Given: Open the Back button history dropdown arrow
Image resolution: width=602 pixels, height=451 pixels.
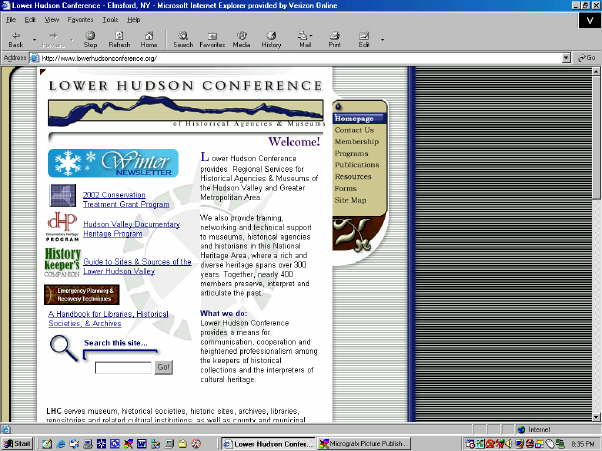Looking at the screenshot, I should coord(35,40).
